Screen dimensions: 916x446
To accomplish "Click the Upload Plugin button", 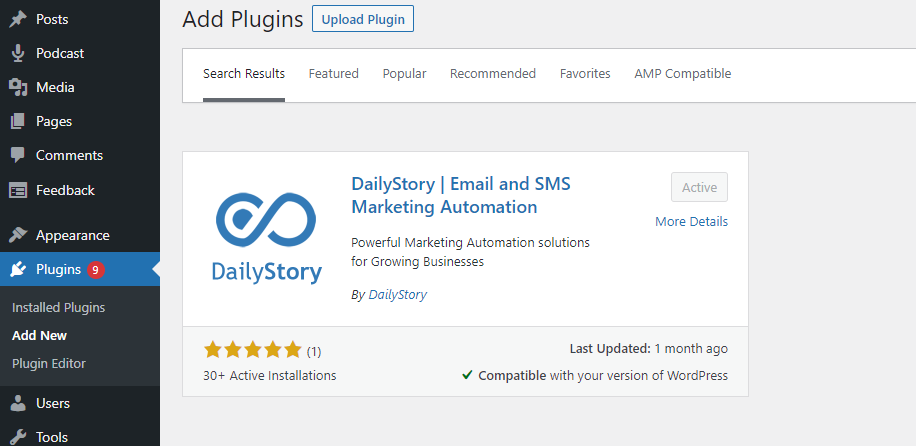I will tap(363, 19).
